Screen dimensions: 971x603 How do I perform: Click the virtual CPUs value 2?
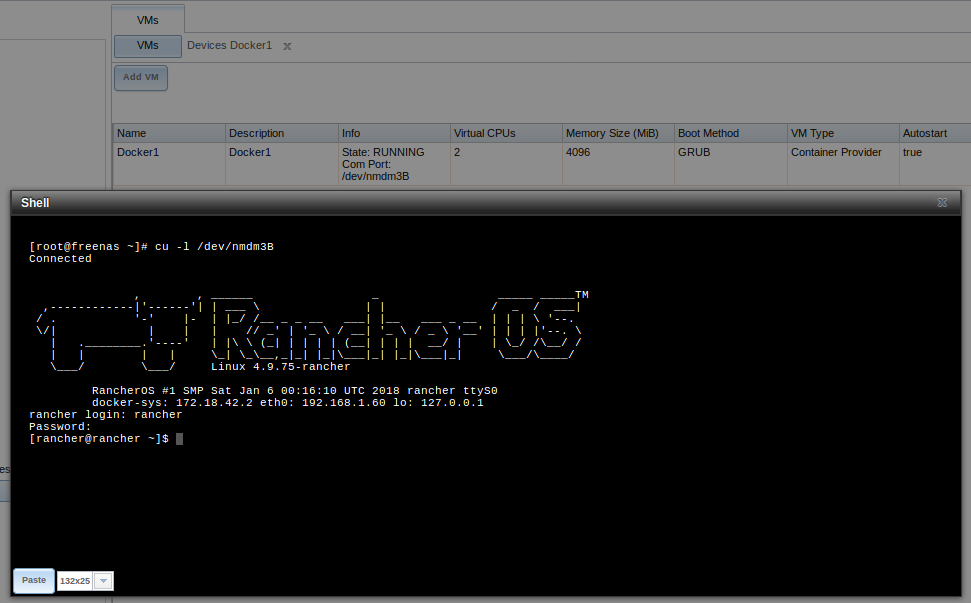coord(507,164)
